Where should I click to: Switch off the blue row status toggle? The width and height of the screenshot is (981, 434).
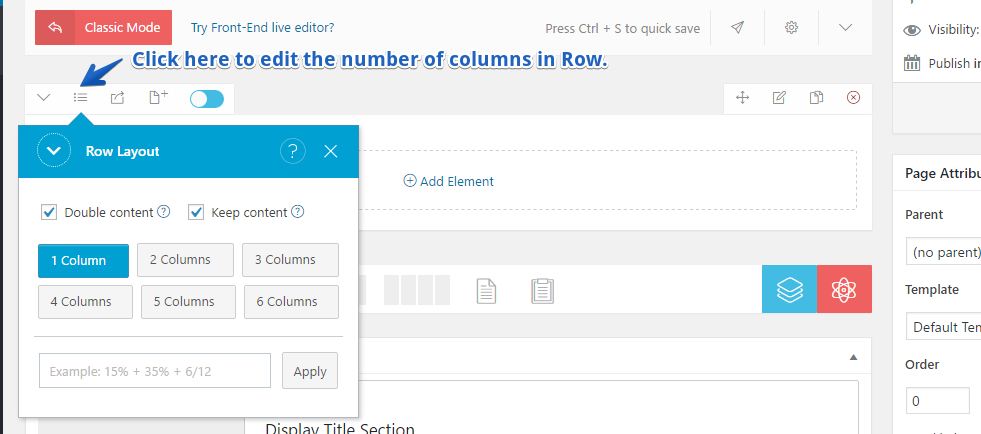click(207, 98)
